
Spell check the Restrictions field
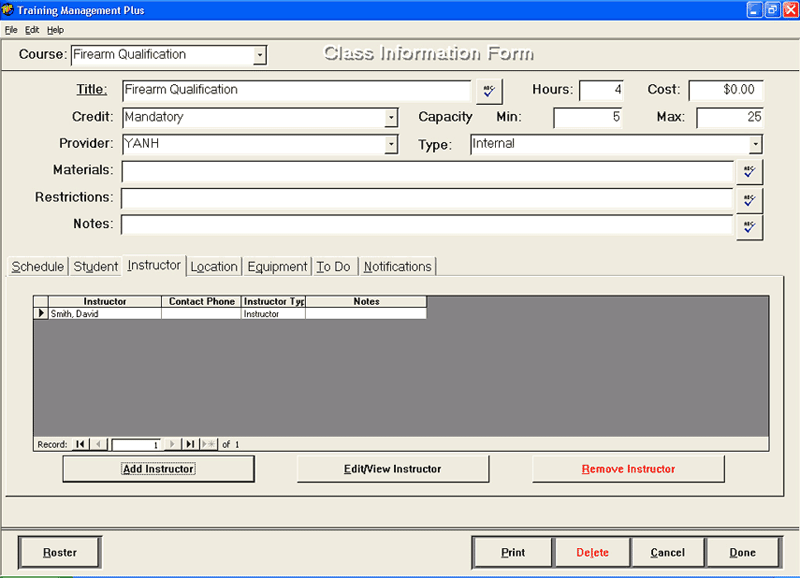[750, 198]
